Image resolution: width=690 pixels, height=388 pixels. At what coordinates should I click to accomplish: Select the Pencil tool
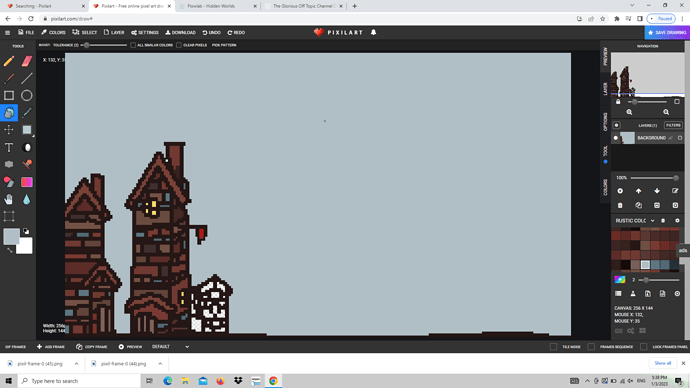(9, 61)
